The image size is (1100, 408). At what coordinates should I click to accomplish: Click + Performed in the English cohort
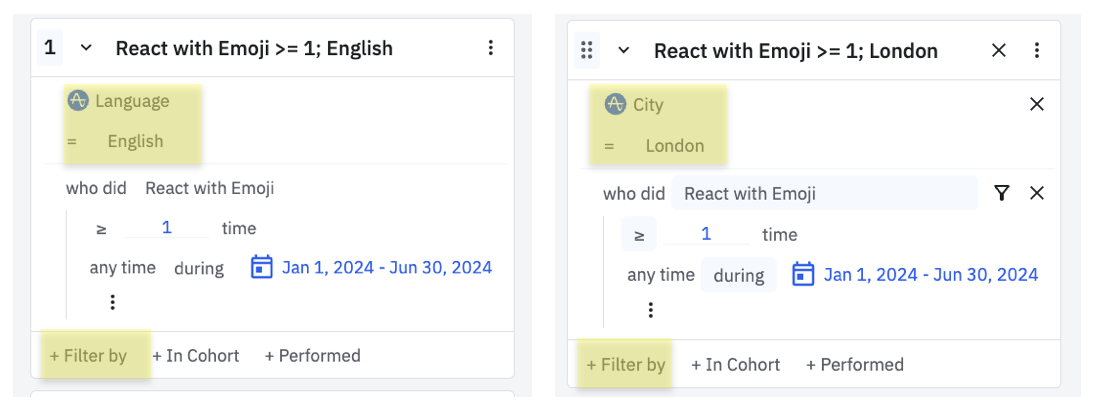pyautogui.click(x=312, y=356)
